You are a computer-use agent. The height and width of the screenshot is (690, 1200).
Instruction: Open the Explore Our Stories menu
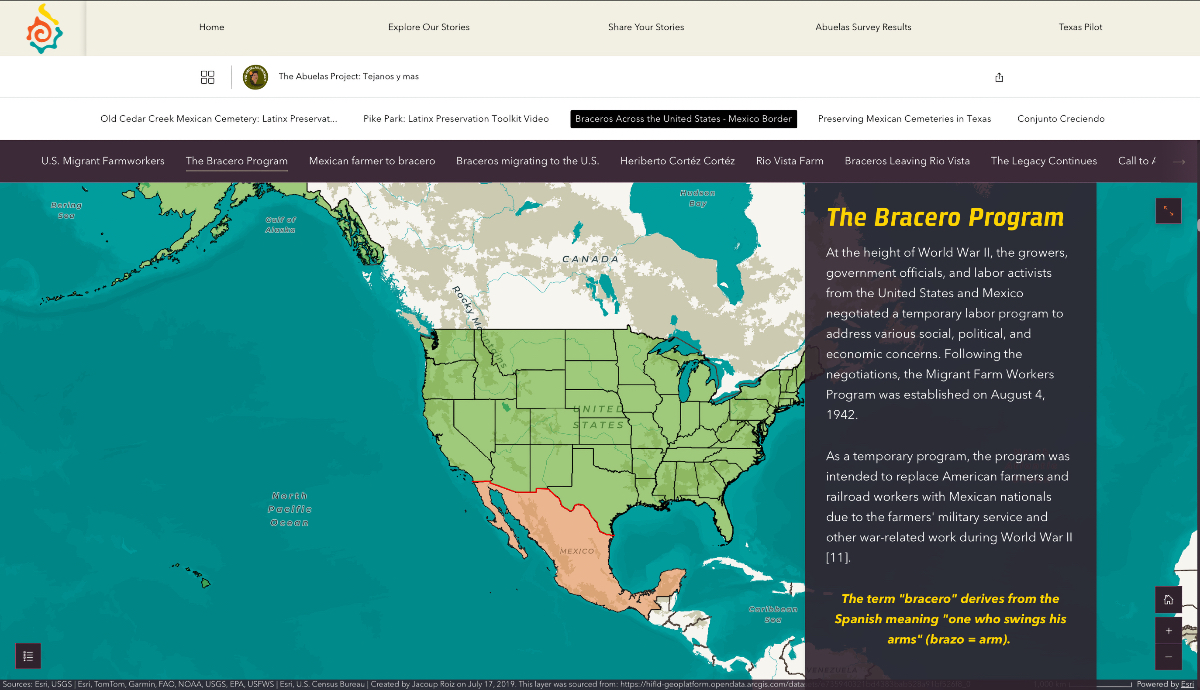click(428, 27)
